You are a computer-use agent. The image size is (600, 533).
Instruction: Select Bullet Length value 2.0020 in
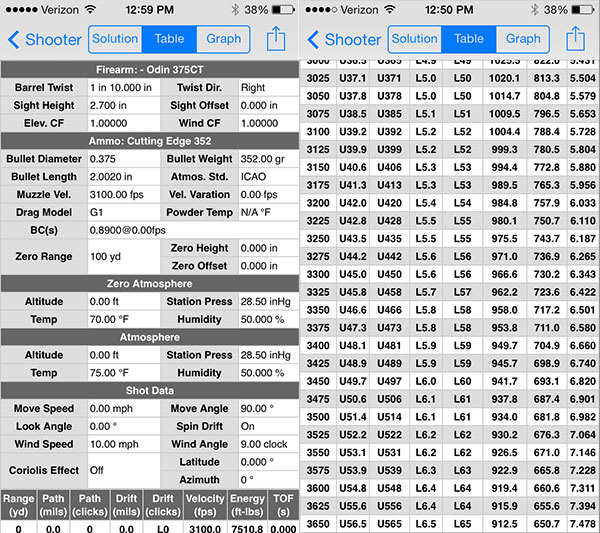tap(124, 177)
